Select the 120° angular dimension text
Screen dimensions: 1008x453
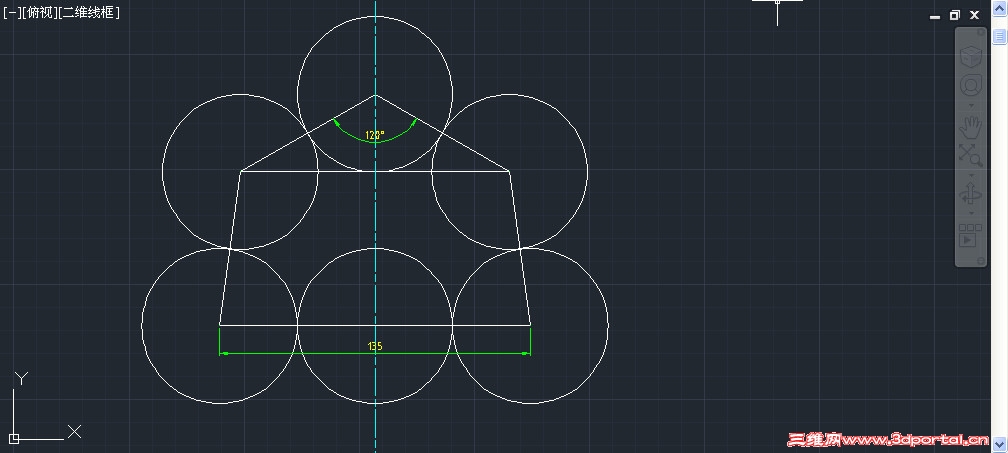(375, 135)
